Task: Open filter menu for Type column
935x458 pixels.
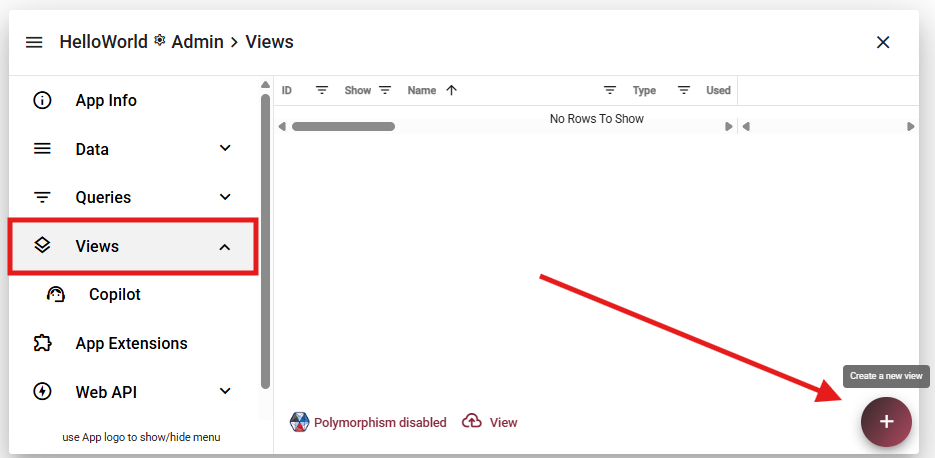Action: (684, 90)
